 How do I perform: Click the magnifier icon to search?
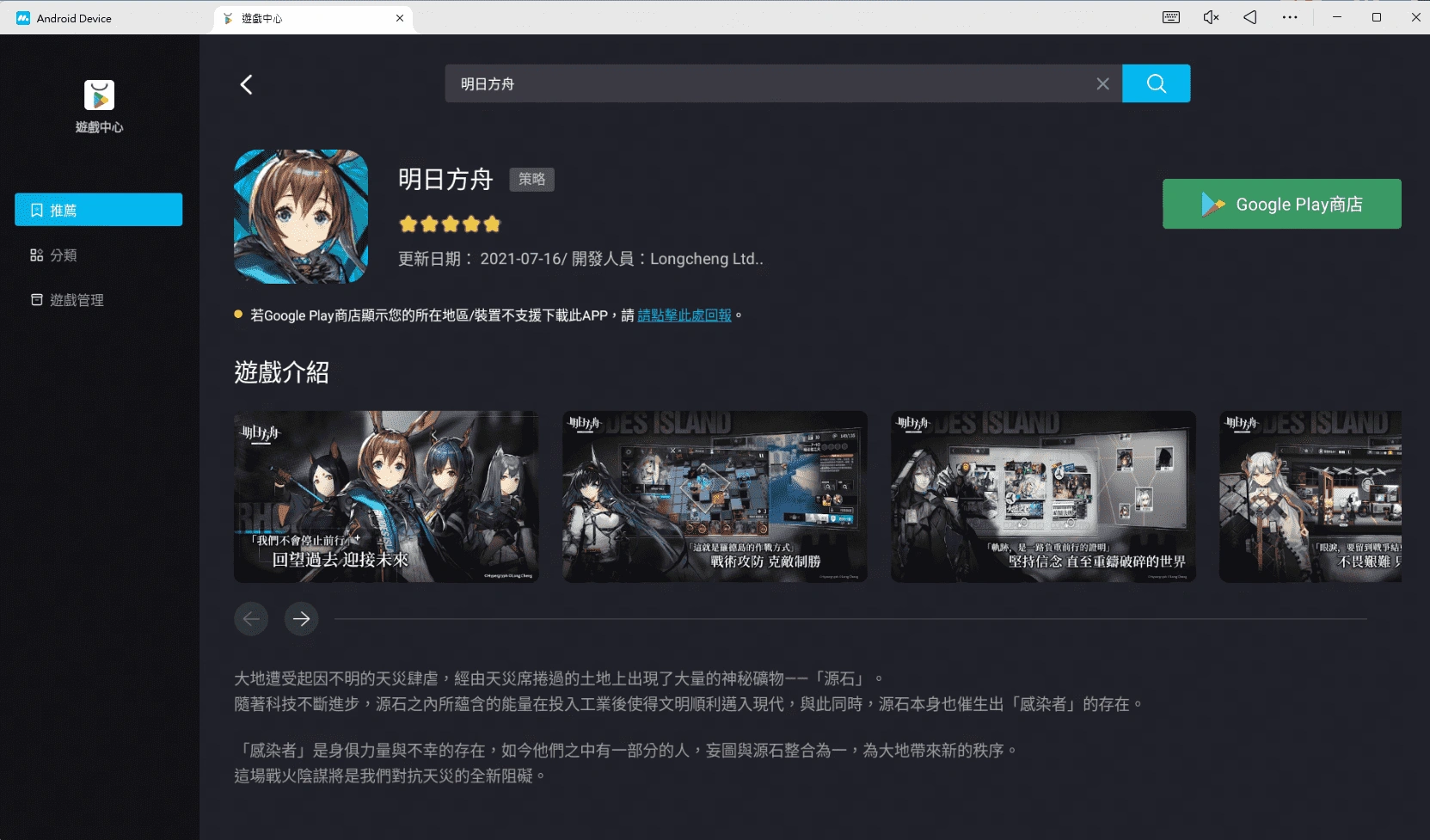[1155, 83]
